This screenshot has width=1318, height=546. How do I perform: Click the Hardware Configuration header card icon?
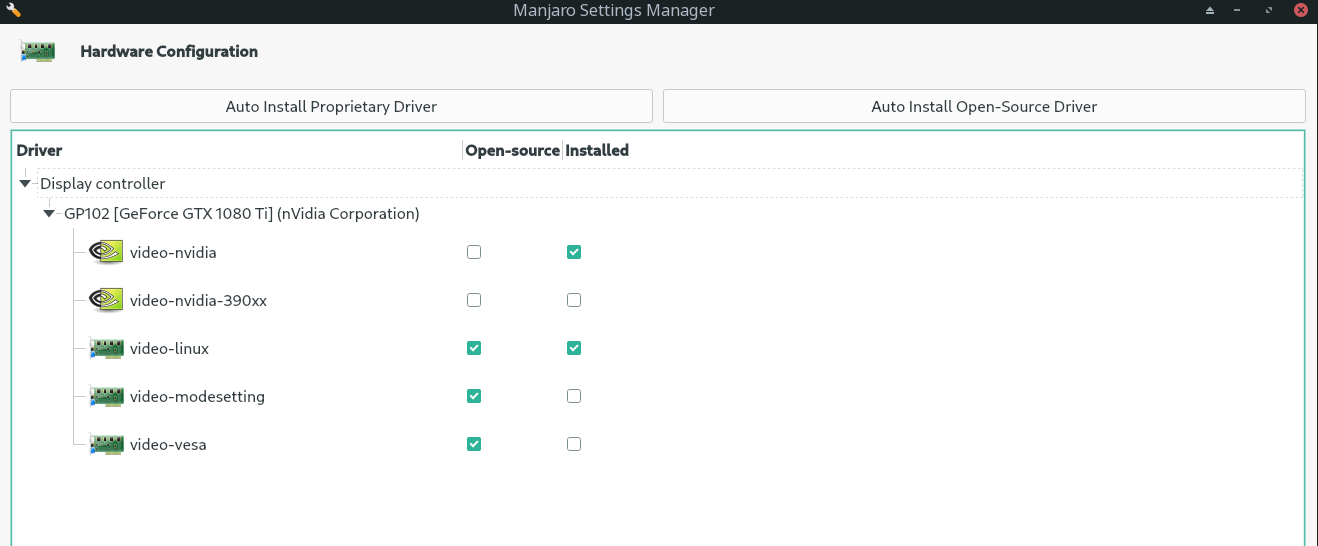tap(37, 51)
